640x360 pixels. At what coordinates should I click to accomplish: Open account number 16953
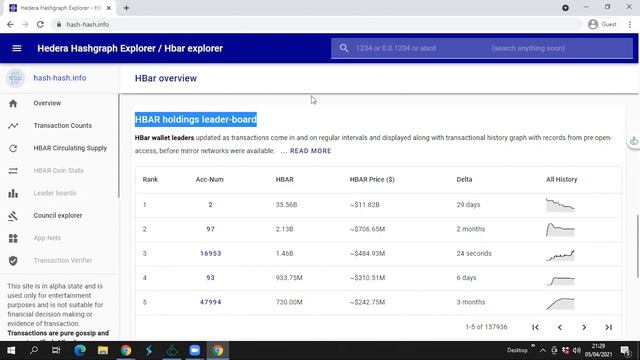210,253
